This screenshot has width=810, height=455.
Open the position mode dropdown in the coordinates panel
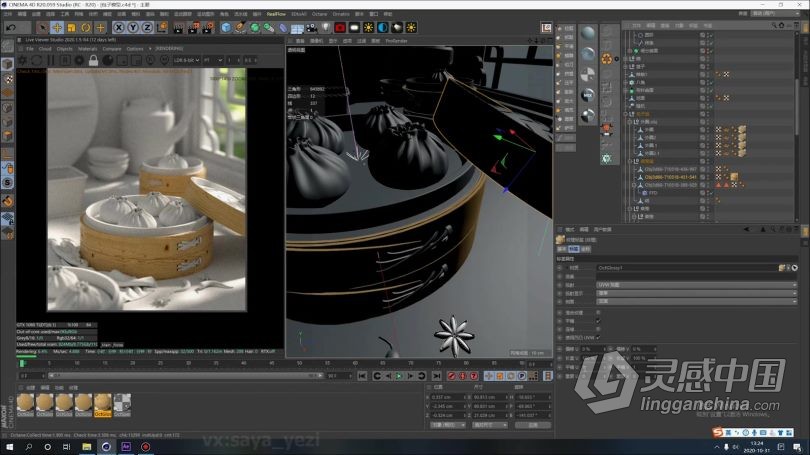(448, 425)
